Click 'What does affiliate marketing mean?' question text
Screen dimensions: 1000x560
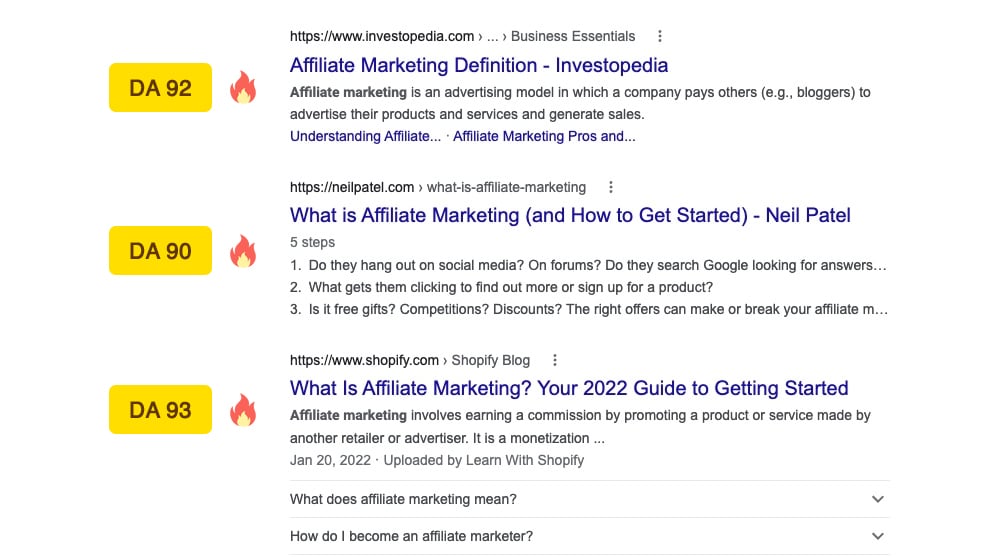coord(403,499)
